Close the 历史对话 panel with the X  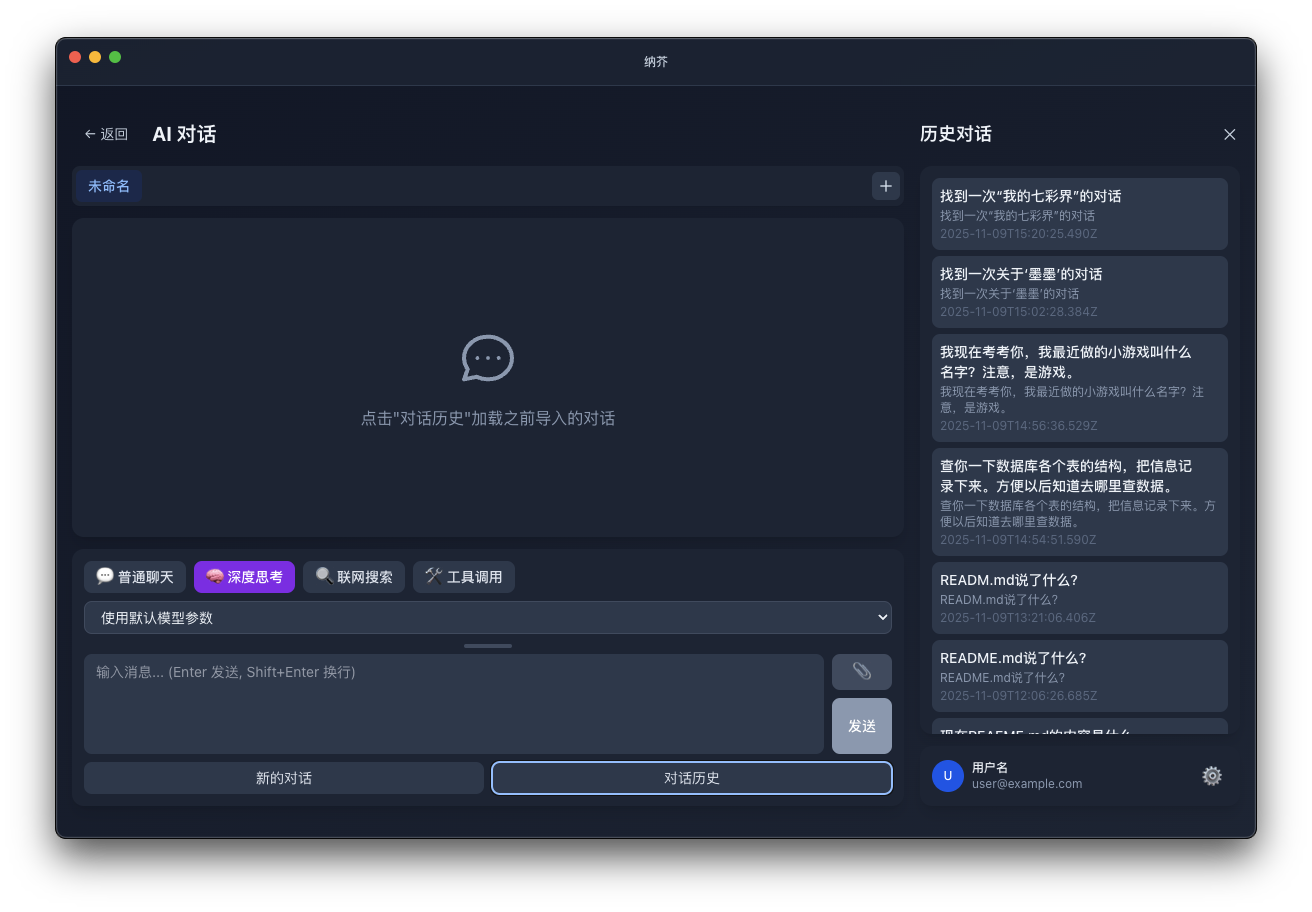coord(1229,134)
